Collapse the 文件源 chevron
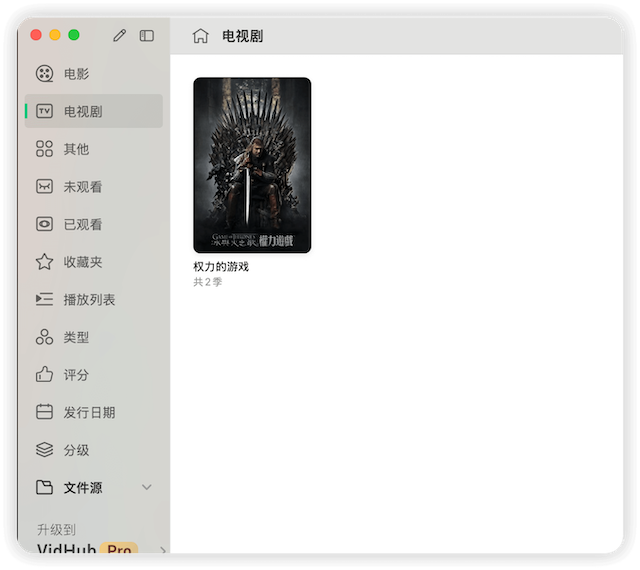Viewport: 640px width, 570px height. tap(147, 488)
